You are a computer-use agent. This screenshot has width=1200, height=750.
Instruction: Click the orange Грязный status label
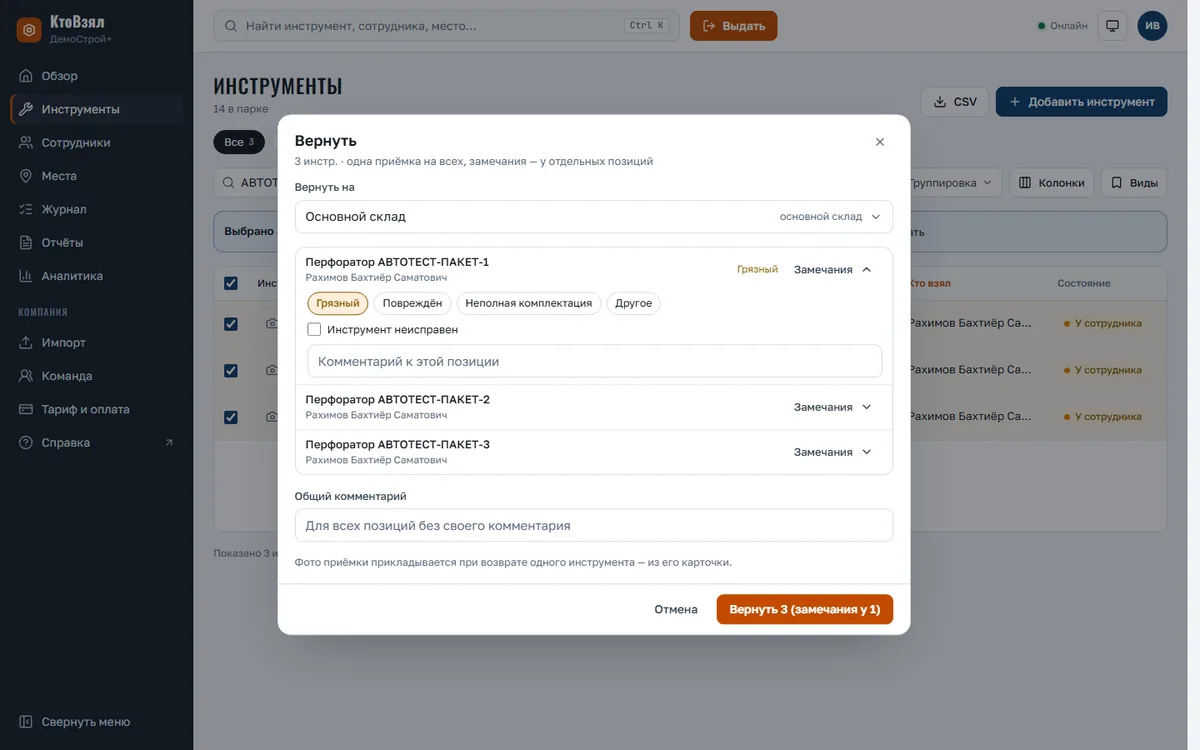(757, 270)
